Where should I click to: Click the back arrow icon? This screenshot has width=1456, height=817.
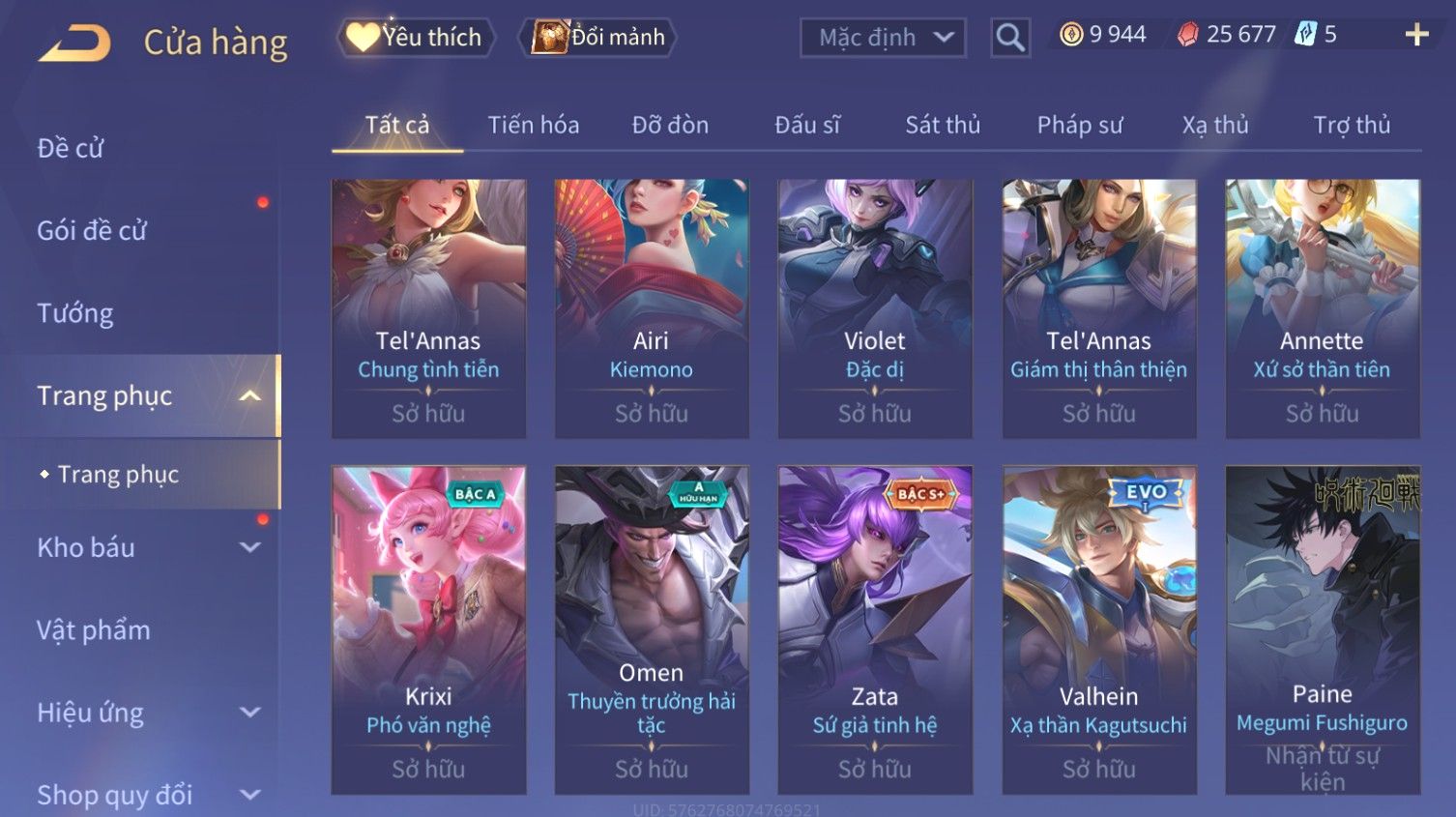[x=74, y=43]
